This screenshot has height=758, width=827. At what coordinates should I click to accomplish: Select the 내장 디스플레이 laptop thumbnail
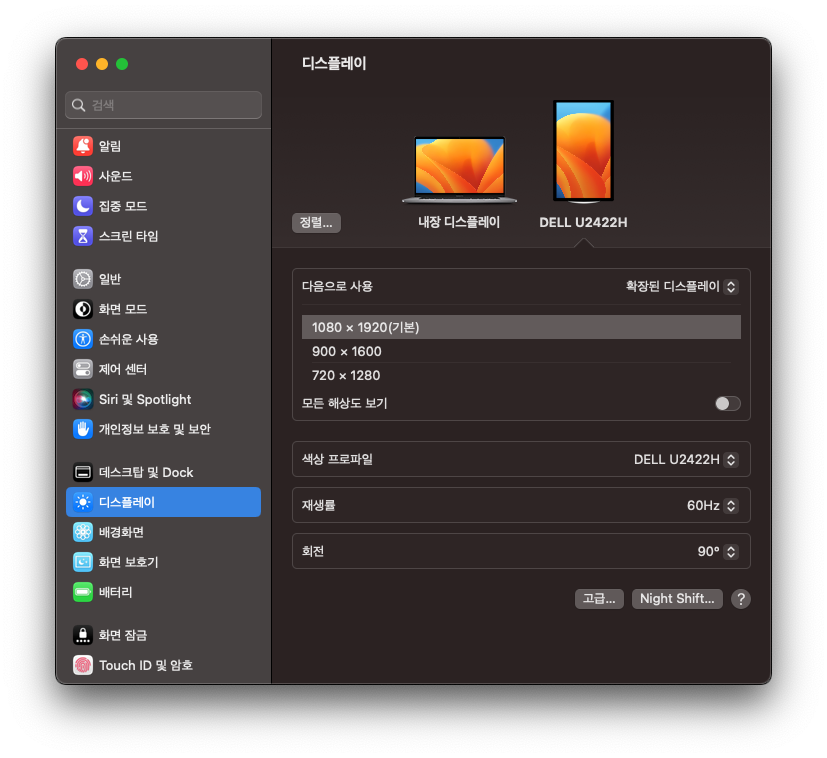pos(459,168)
